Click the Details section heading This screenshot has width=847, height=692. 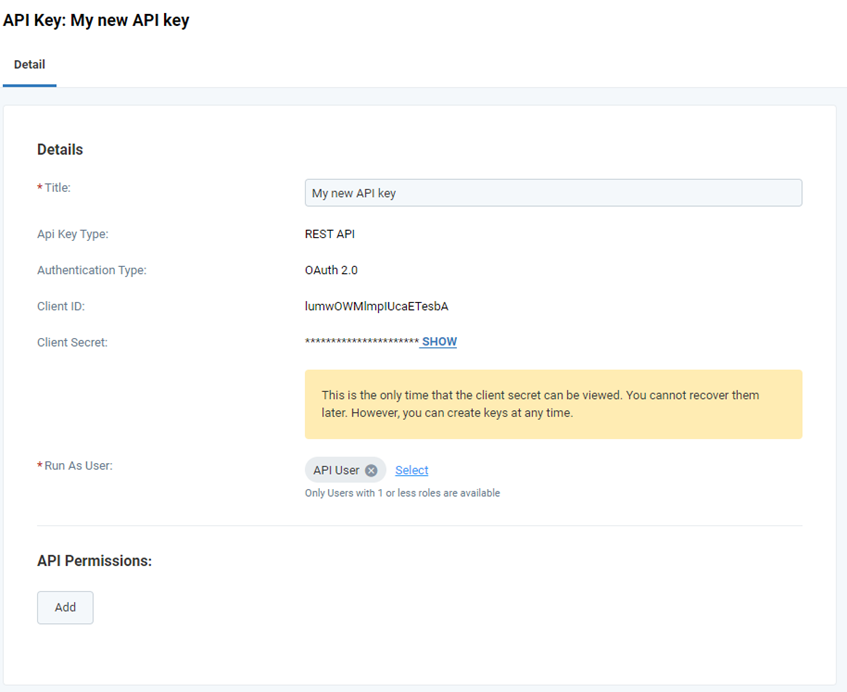(x=60, y=150)
